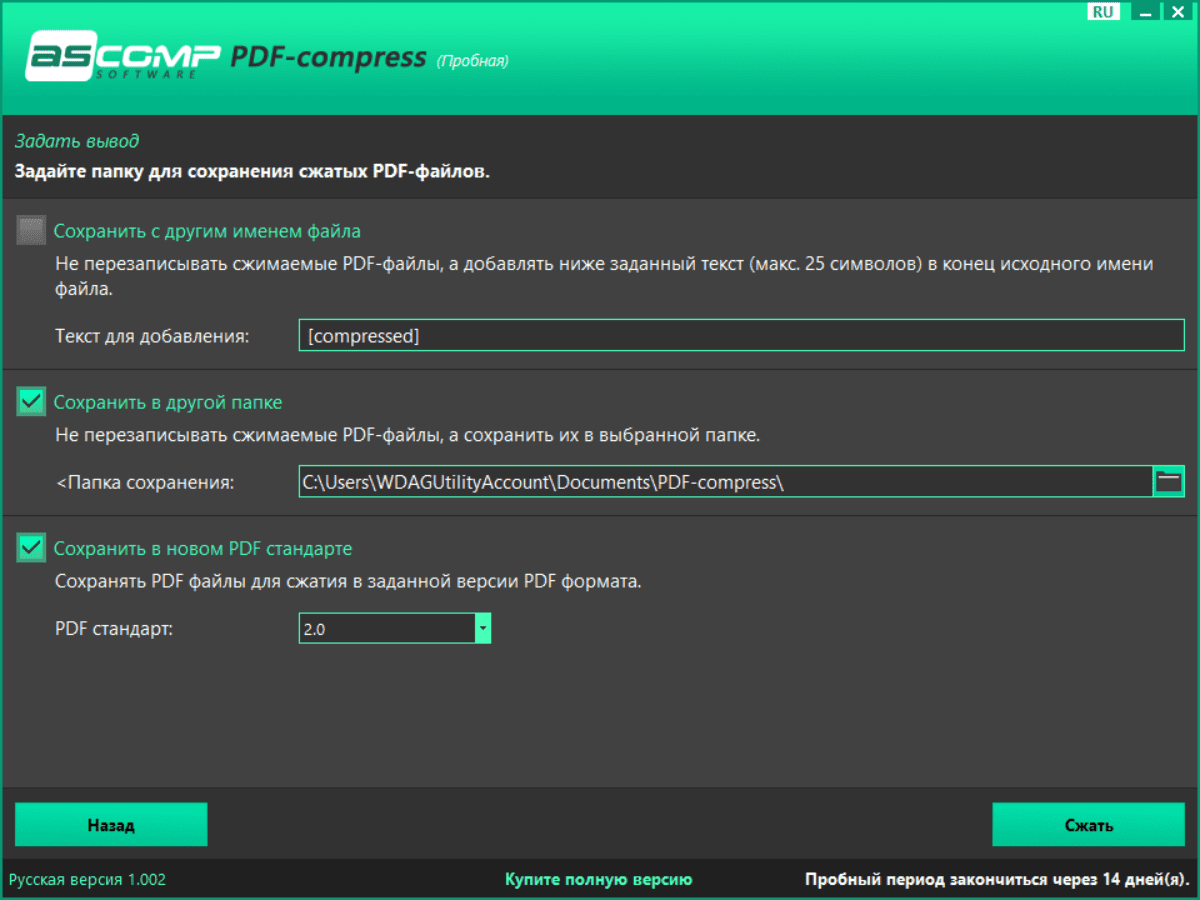The width and height of the screenshot is (1200, 900).
Task: Enable 'Сохранить с другим именем файла' checkbox
Action: 32,231
